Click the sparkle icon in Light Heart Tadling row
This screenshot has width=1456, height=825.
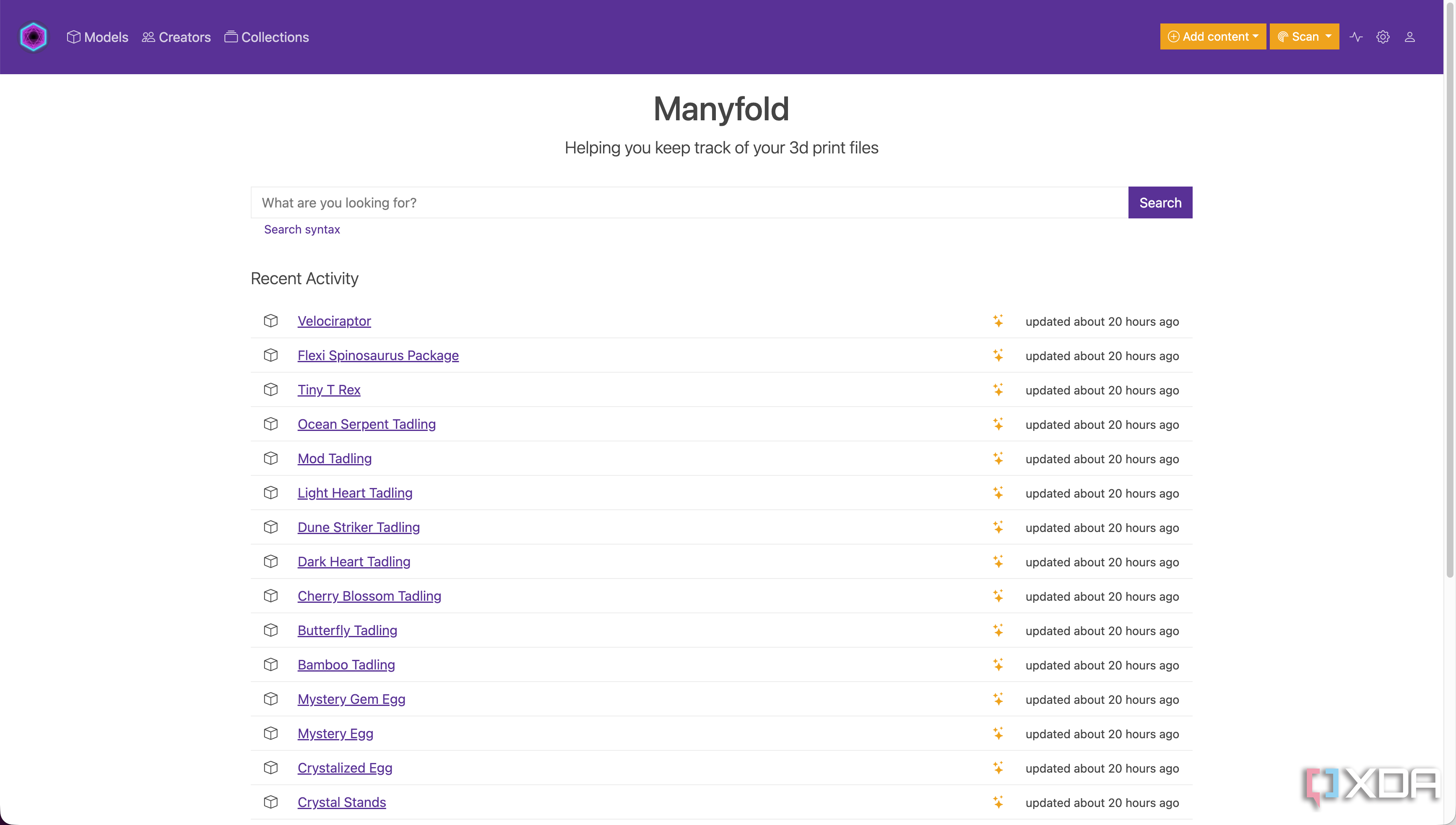pyautogui.click(x=998, y=493)
